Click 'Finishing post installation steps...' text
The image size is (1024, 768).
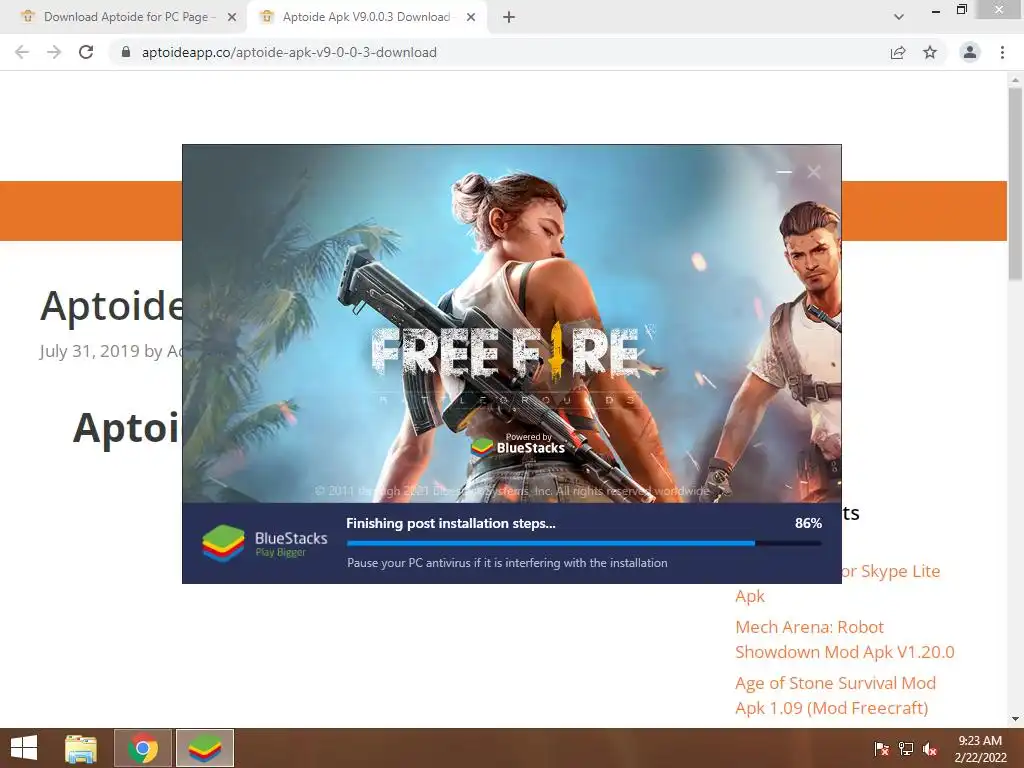(x=451, y=523)
